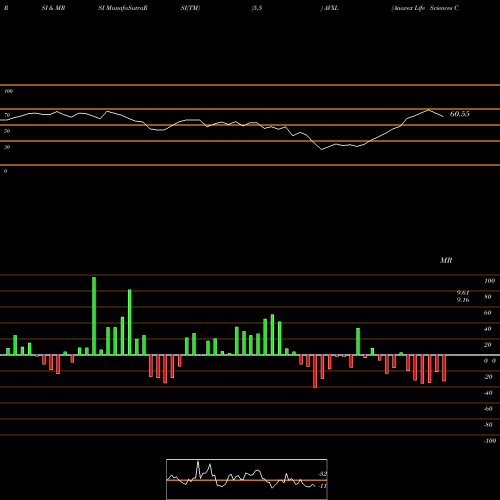Click the 70 level label on RSI axis

click(7, 115)
